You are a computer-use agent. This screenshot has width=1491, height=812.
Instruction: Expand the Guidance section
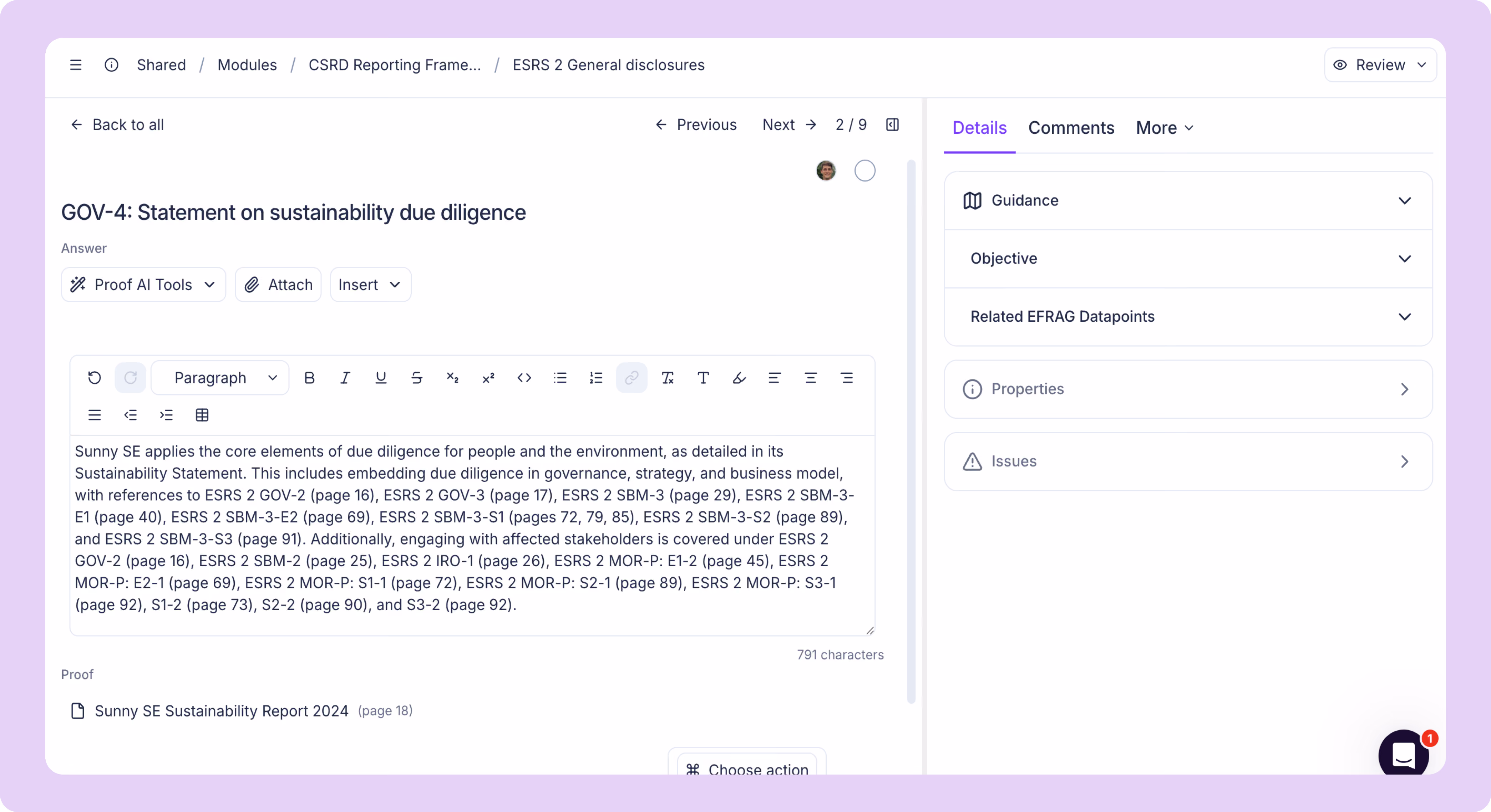[1188, 201]
